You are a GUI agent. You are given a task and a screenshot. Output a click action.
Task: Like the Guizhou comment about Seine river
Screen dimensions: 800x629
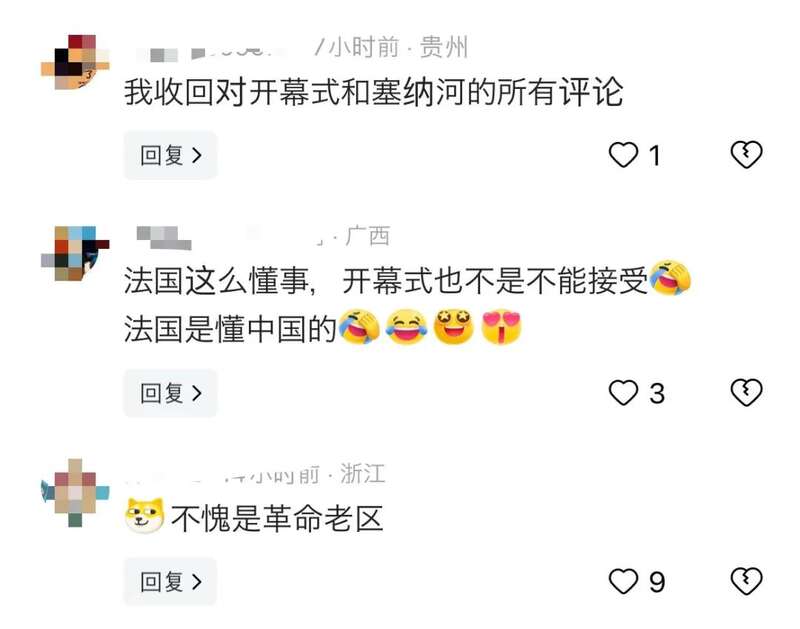click(x=623, y=155)
